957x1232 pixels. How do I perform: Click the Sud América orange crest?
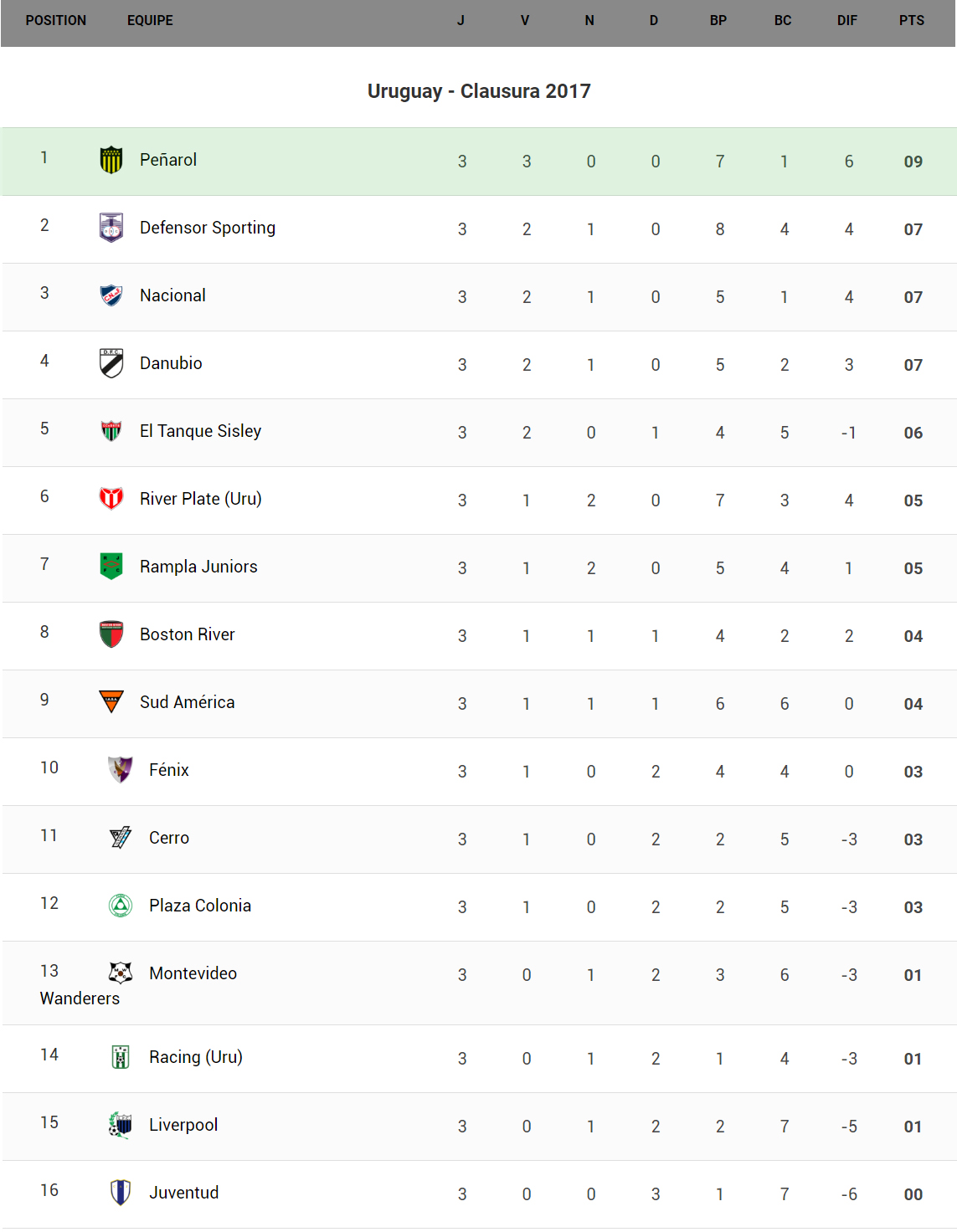tap(111, 701)
